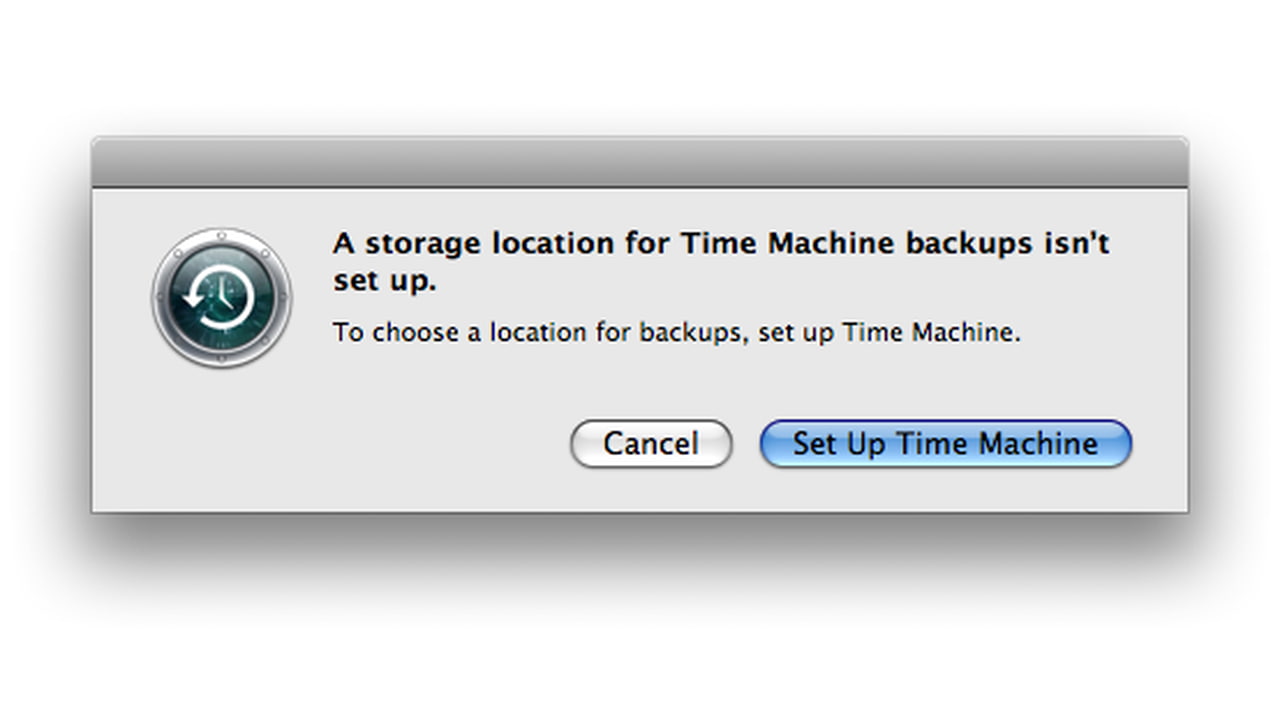Choose Set Up Time Machine
Viewport: 1280px width, 720px height.
(945, 443)
